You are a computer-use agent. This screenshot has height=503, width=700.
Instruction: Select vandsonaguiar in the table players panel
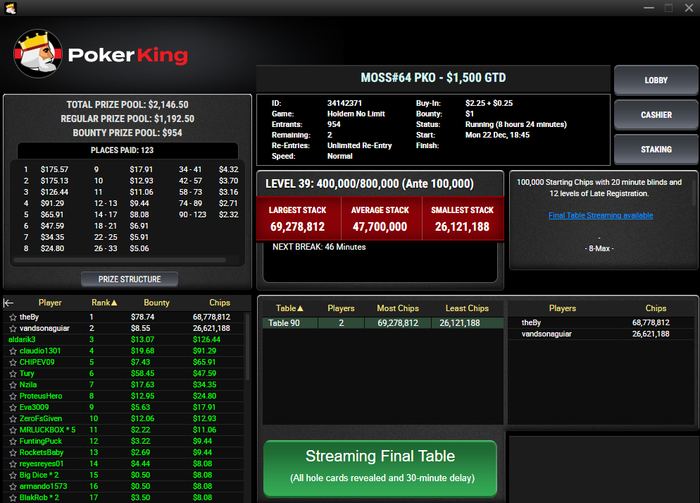tap(601, 333)
